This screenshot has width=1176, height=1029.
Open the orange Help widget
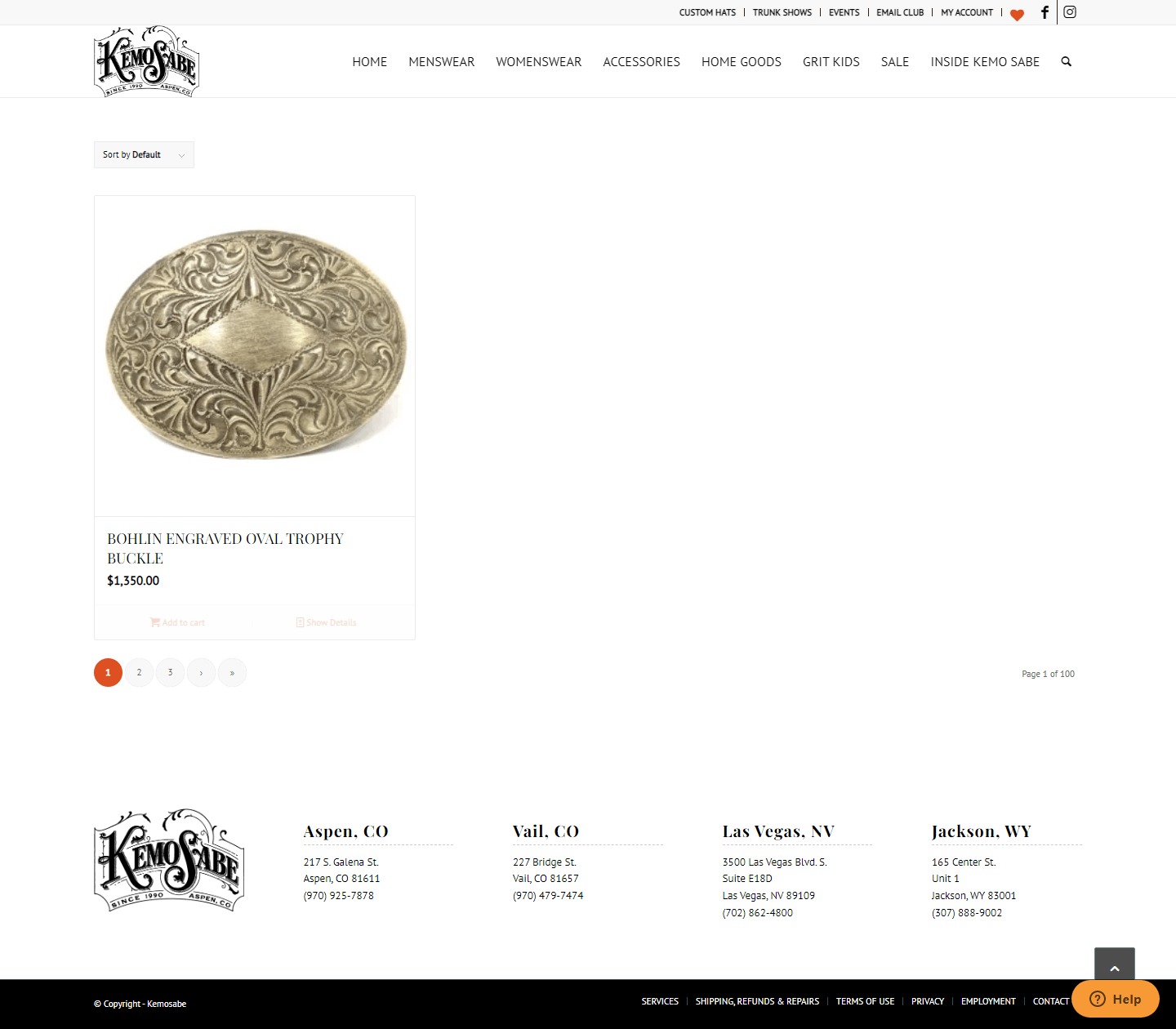pos(1115,999)
